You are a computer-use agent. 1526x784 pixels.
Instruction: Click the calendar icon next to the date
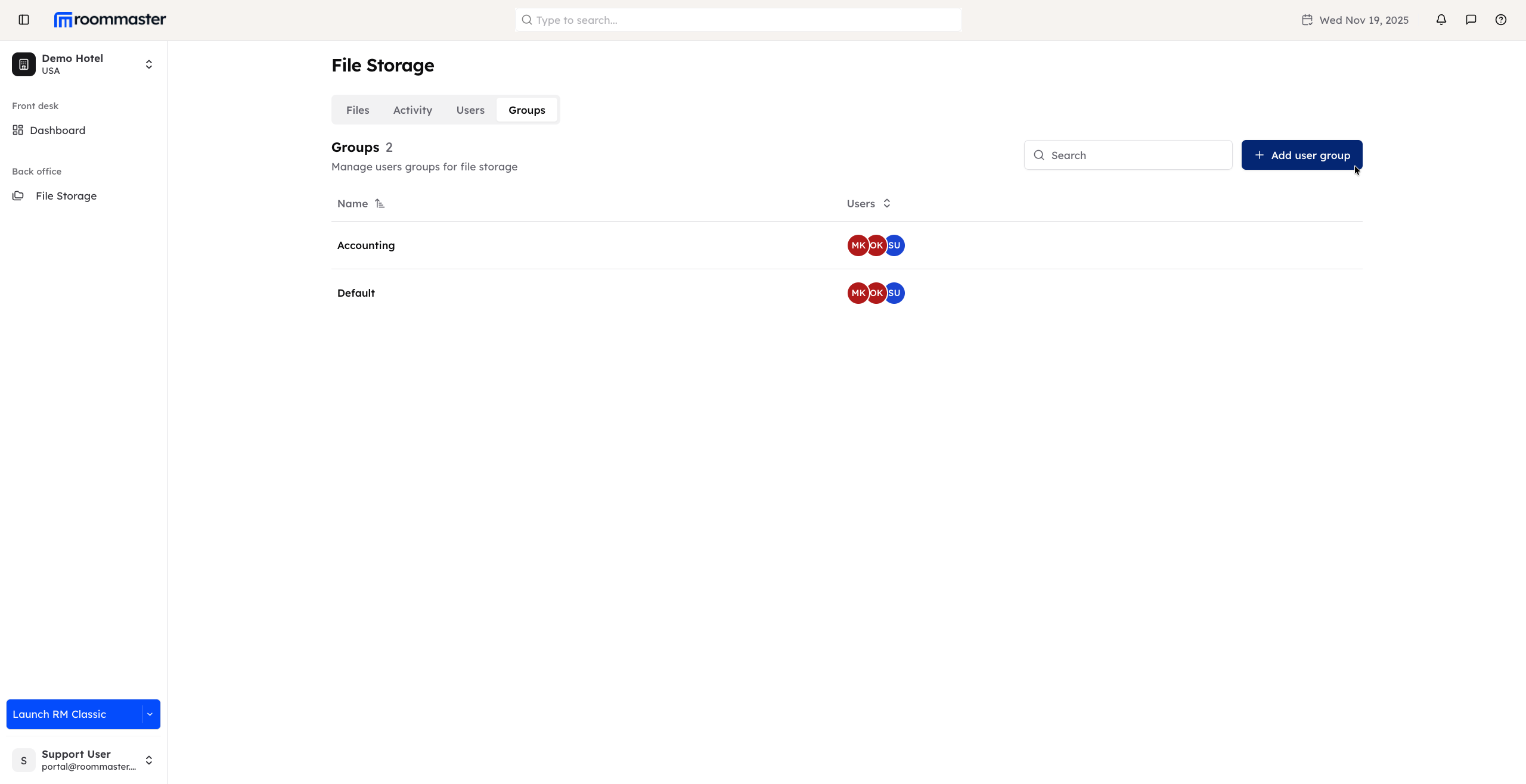pos(1307,19)
